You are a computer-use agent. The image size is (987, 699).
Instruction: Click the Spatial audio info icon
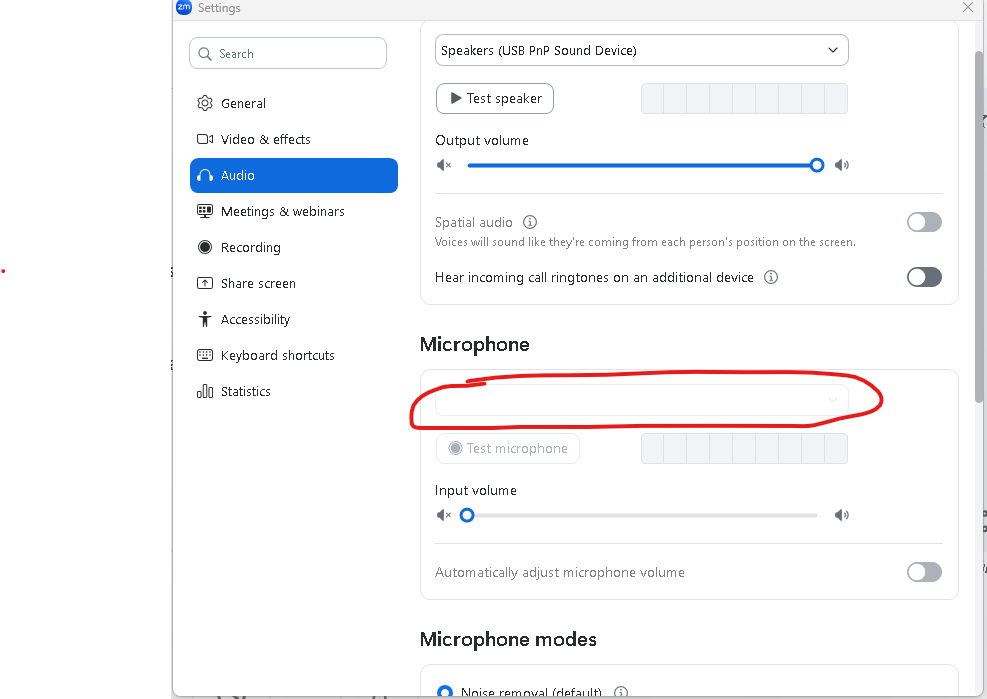point(530,222)
